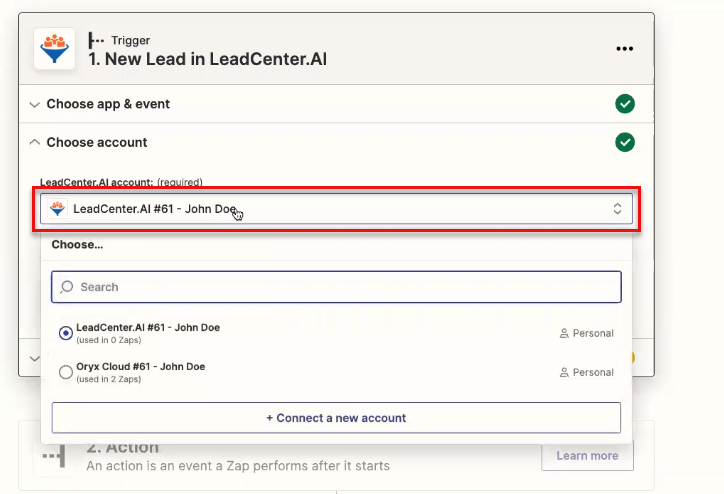Click up-down arrows on account dropdown
Image resolution: width=724 pixels, height=494 pixels.
617,209
